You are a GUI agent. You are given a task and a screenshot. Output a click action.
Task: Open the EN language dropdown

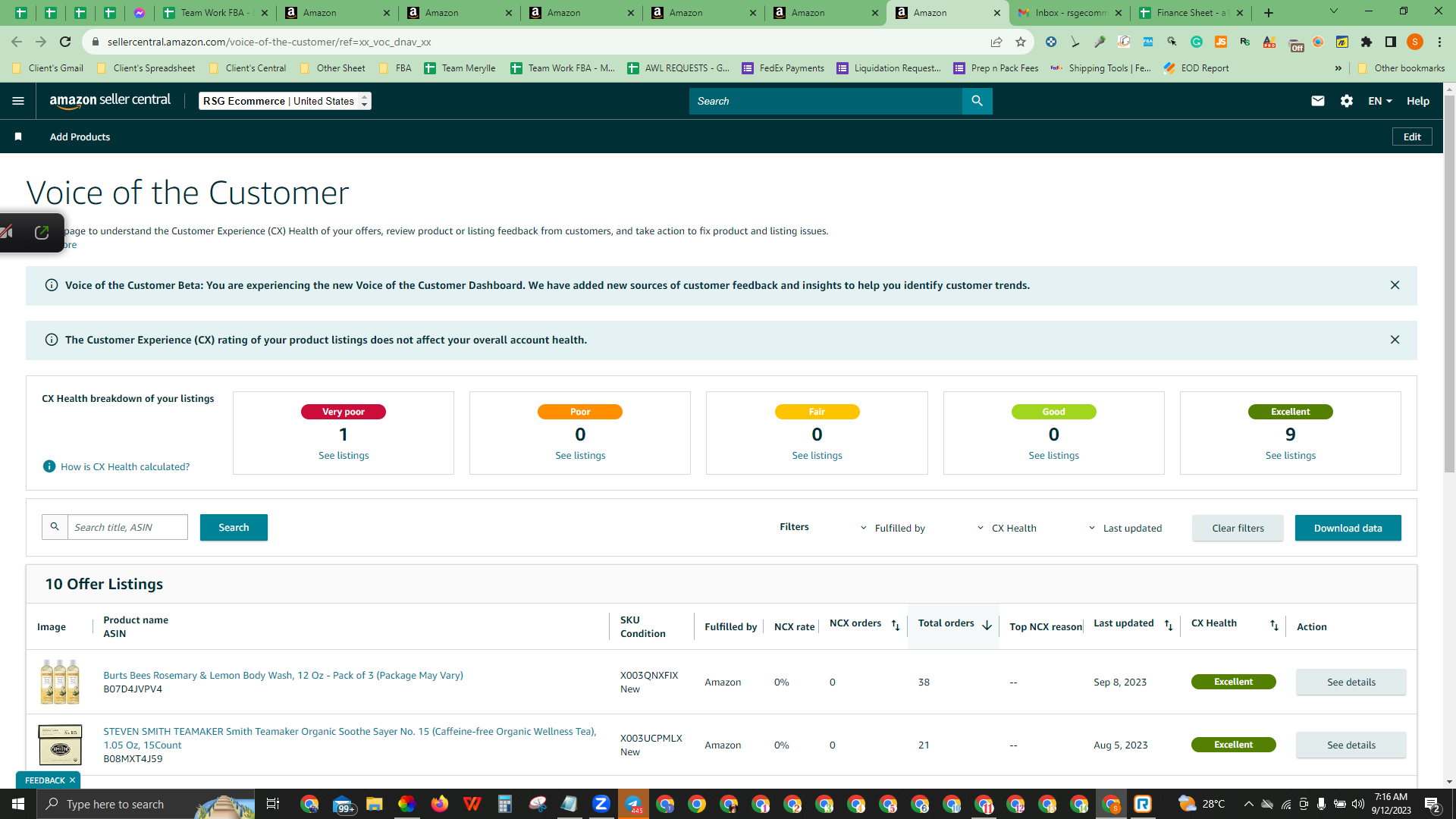point(1380,101)
